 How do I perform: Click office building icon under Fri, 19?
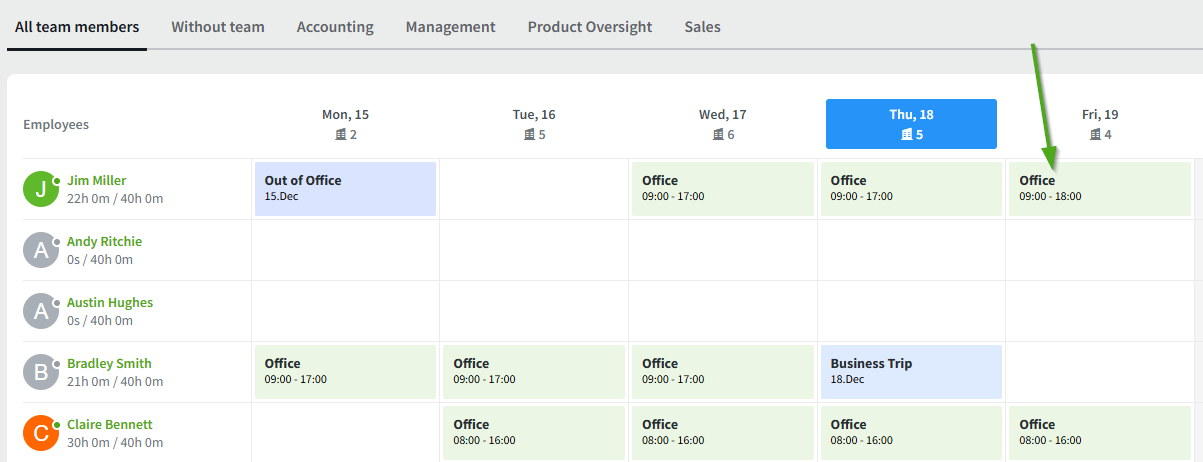(1095, 134)
